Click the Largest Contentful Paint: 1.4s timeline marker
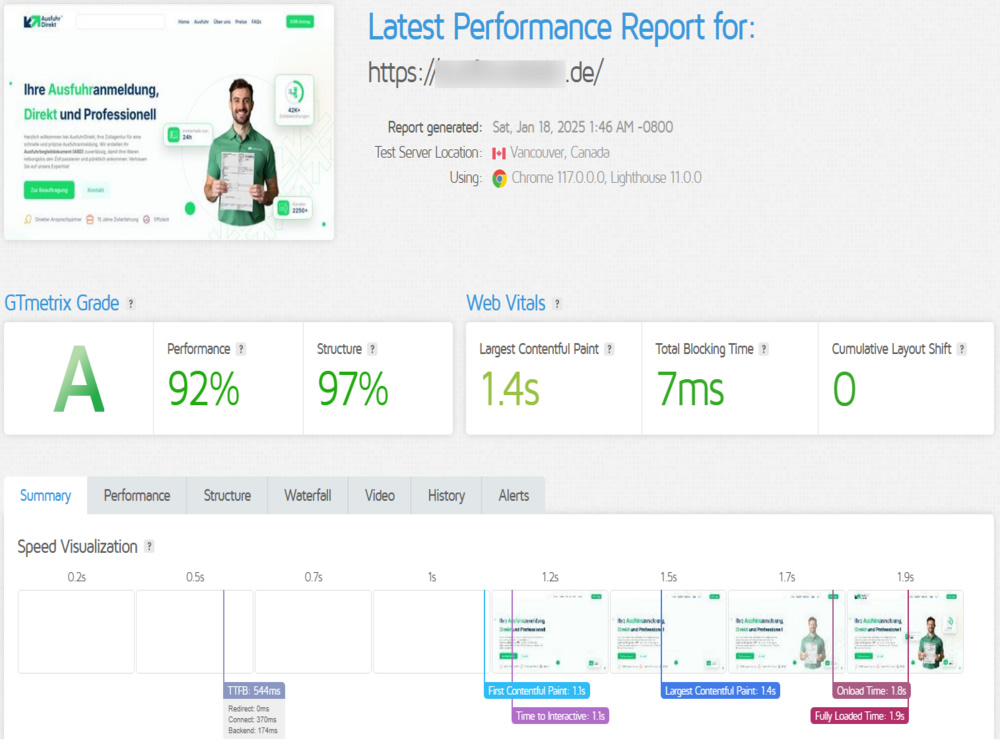1000x750 pixels. pyautogui.click(x=720, y=691)
